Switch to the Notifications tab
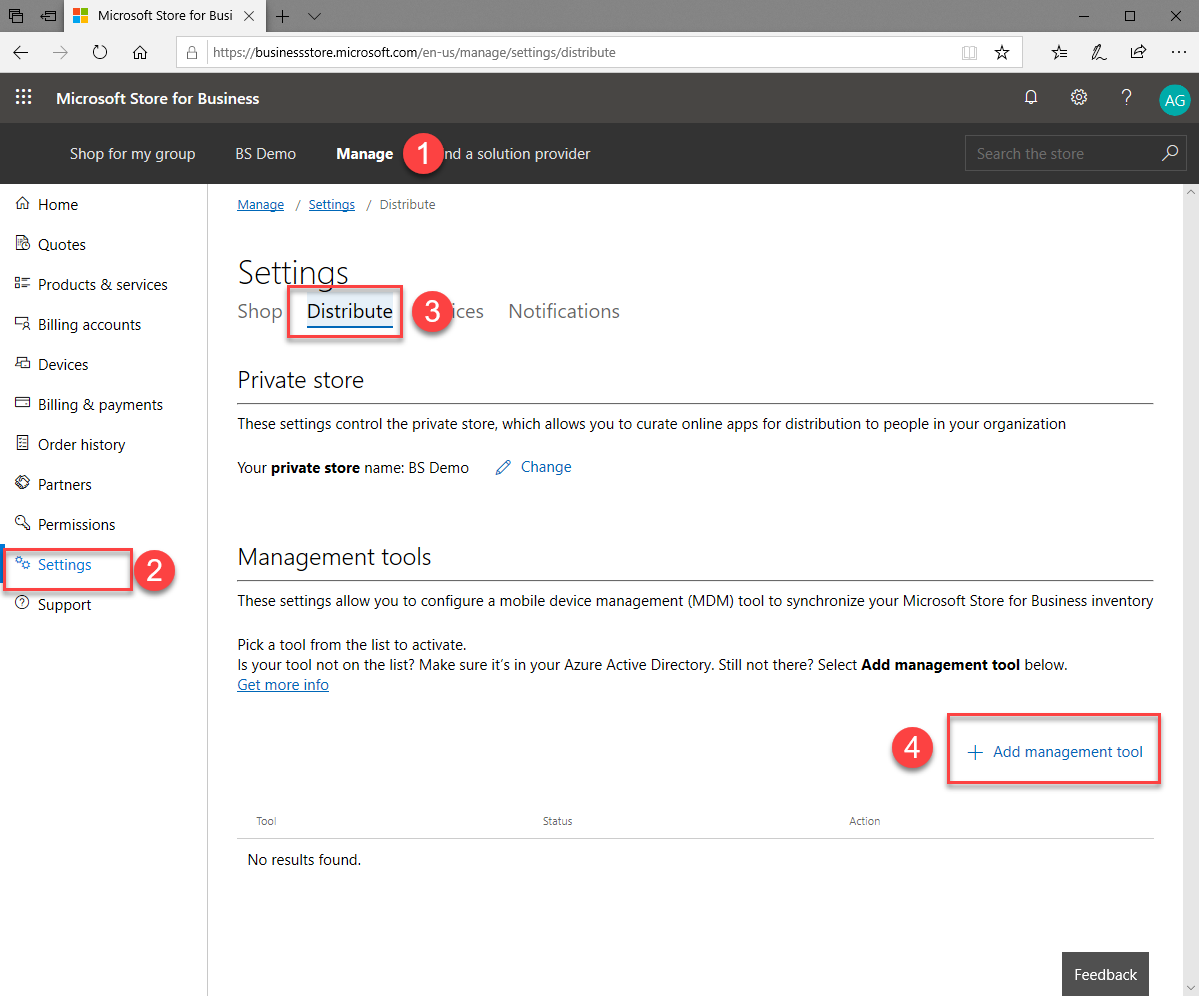 point(564,311)
